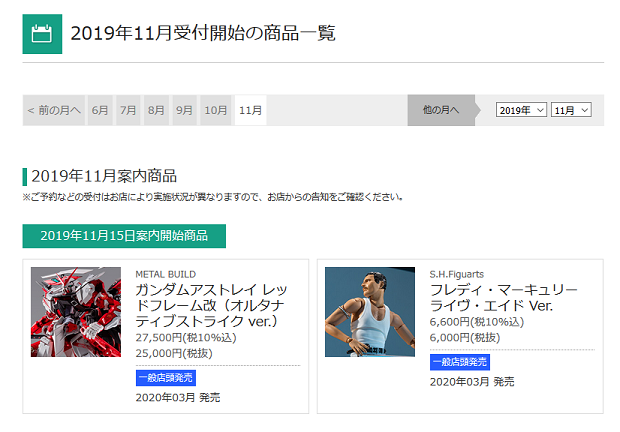Select the active 11月 tab
The width and height of the screenshot is (620, 432).
250,110
